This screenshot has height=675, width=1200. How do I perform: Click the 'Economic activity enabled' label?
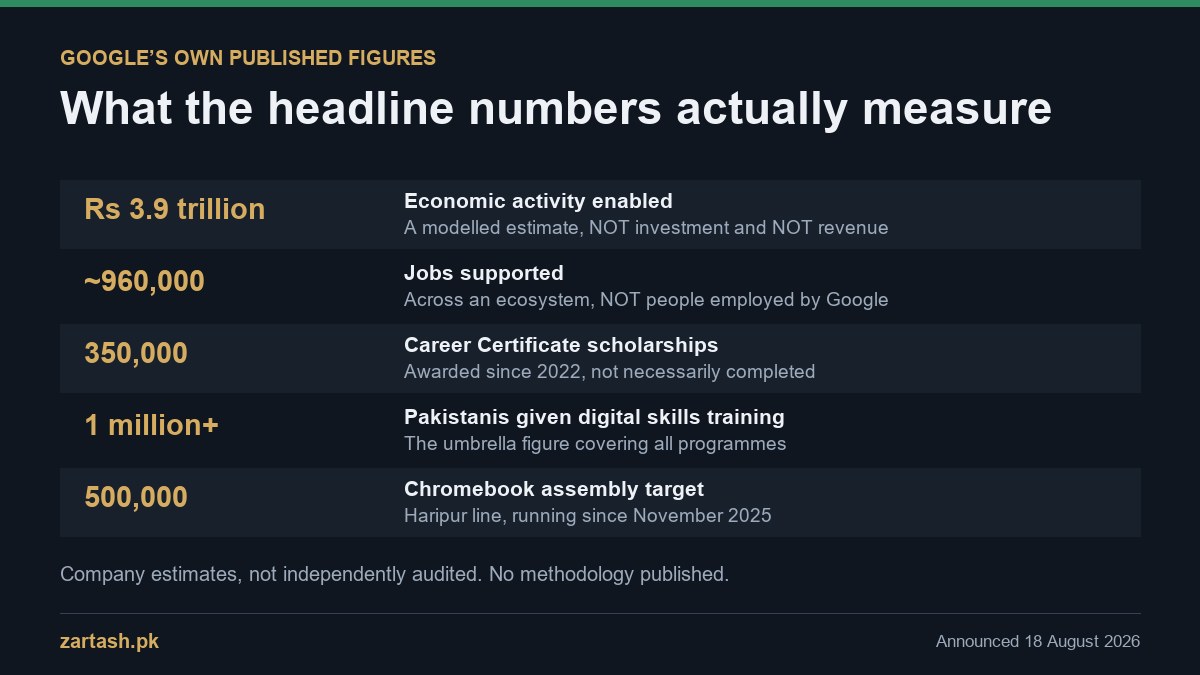click(538, 201)
